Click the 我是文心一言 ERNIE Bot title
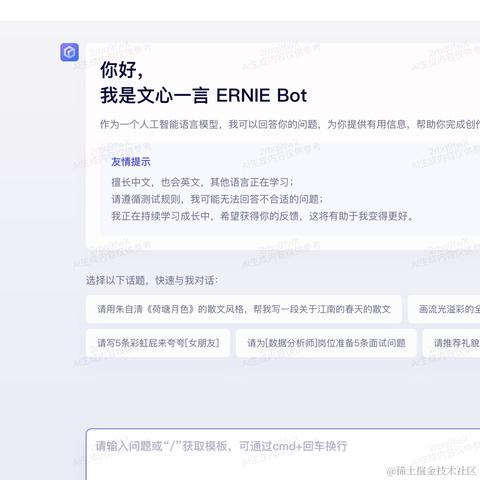This screenshot has width=480, height=480. pyautogui.click(x=203, y=95)
